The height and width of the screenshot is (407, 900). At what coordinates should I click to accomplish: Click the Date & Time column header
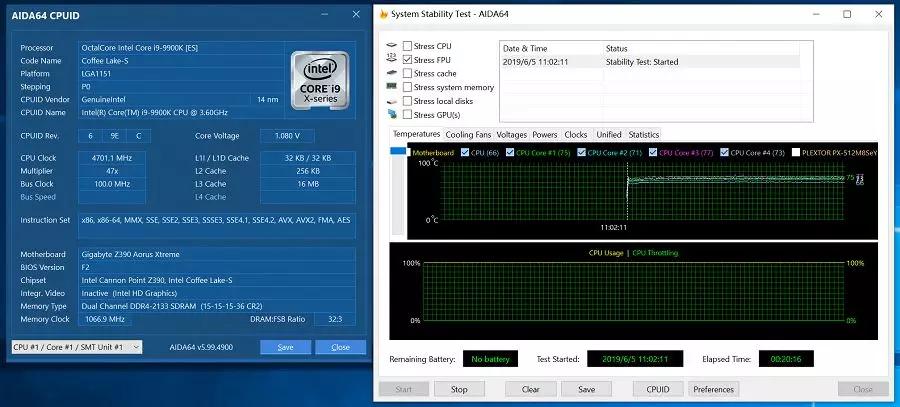pos(552,49)
